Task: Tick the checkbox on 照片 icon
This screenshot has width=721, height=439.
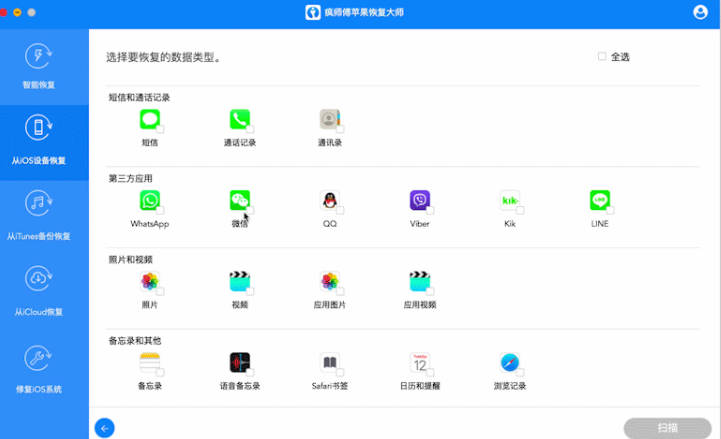Action: click(160, 291)
